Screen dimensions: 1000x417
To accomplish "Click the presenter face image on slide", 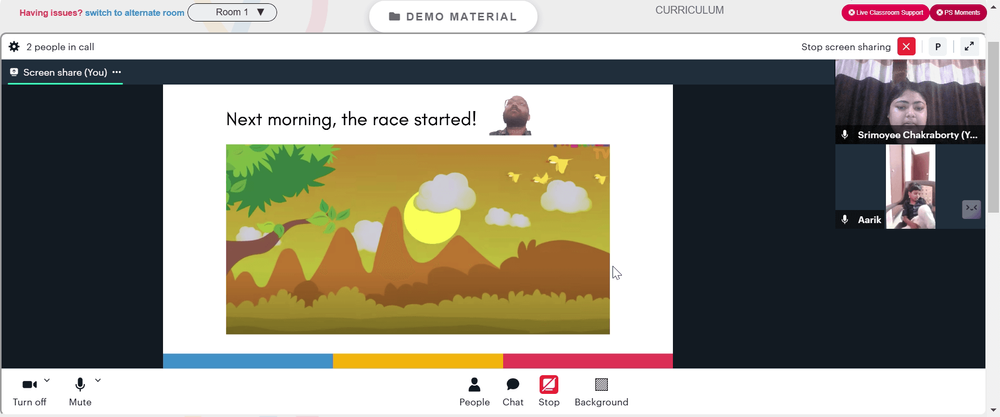I will coord(510,115).
